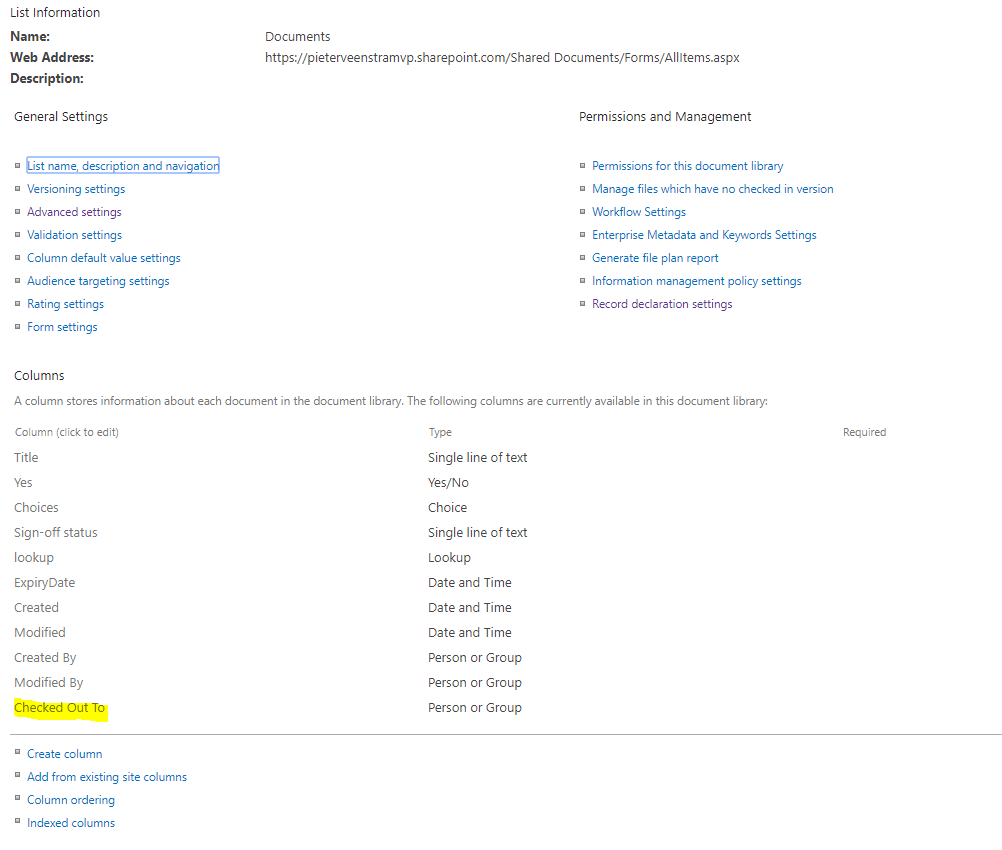Edit the Checked Out To column

tap(59, 707)
